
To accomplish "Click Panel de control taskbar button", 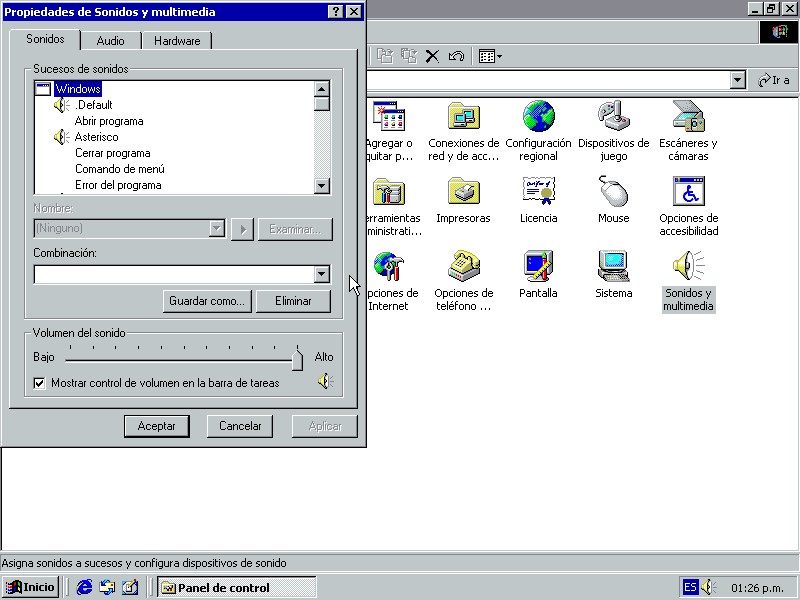I will coord(237,587).
